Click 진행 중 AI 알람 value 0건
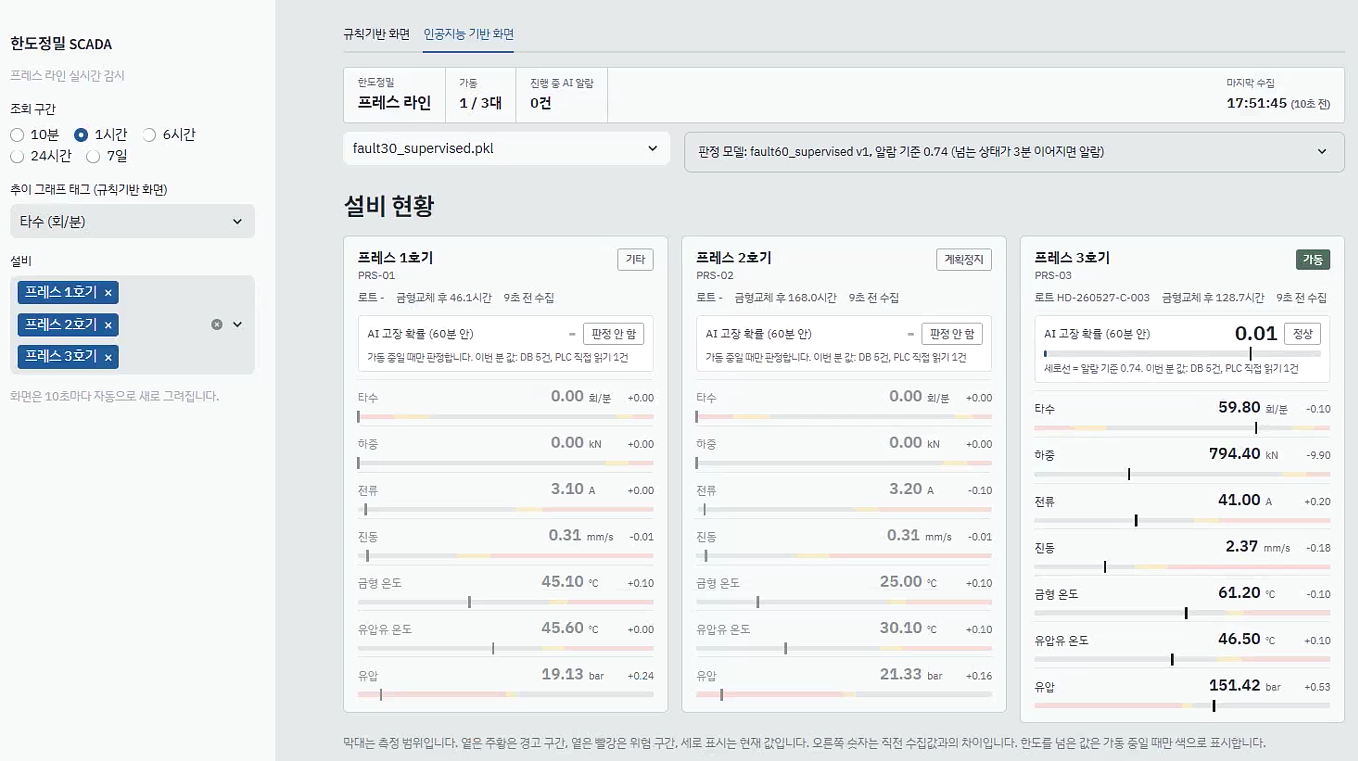This screenshot has height=761, width=1358. point(541,103)
